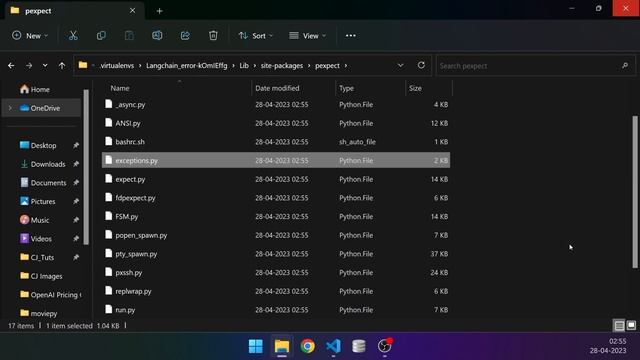Expand the OneDrive tree node
The image size is (640, 360).
click(x=10, y=108)
